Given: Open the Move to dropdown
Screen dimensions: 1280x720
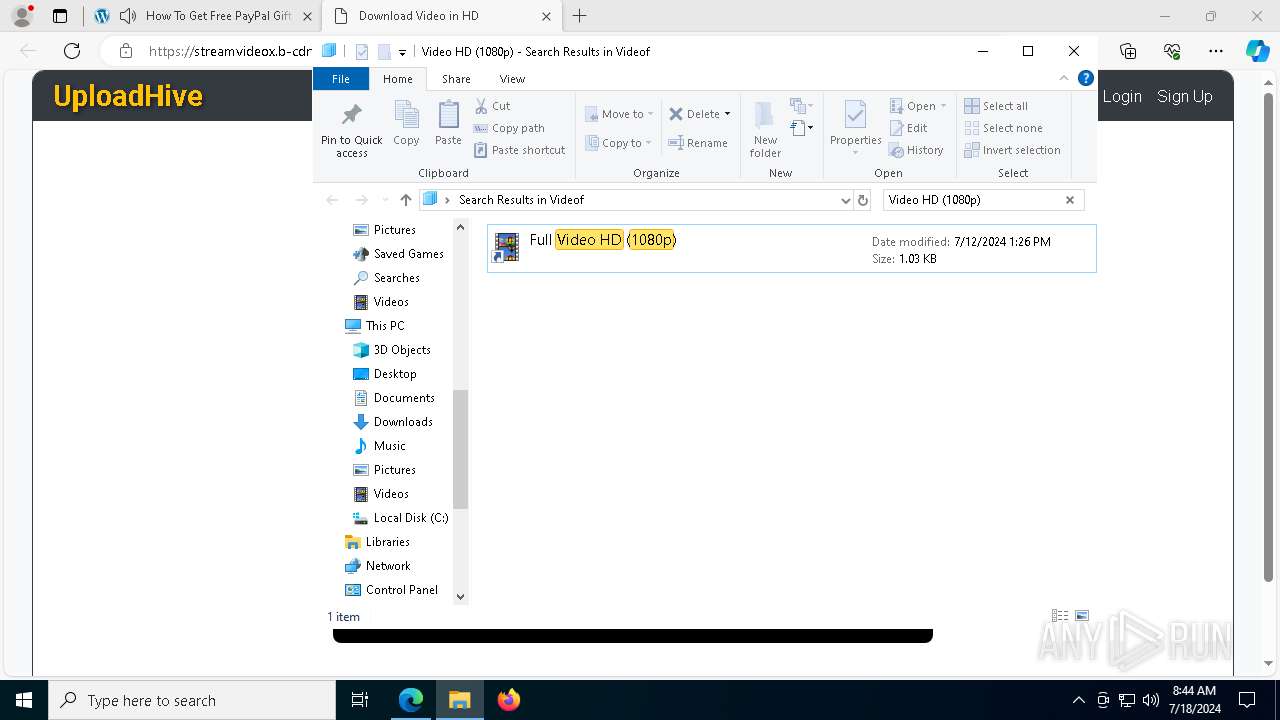Looking at the screenshot, I should [x=619, y=114].
